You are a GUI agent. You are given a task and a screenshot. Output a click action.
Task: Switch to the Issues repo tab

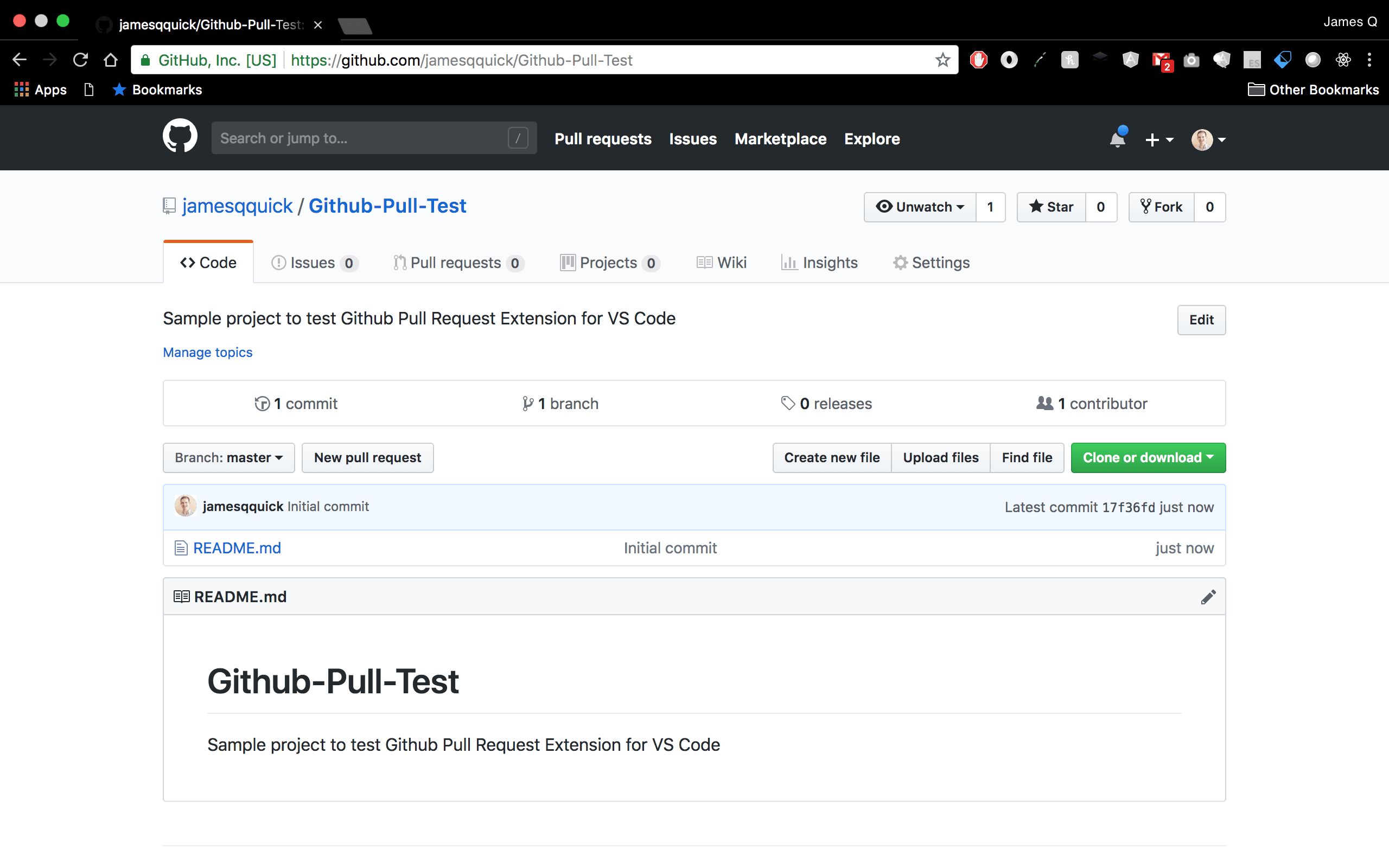coord(315,263)
